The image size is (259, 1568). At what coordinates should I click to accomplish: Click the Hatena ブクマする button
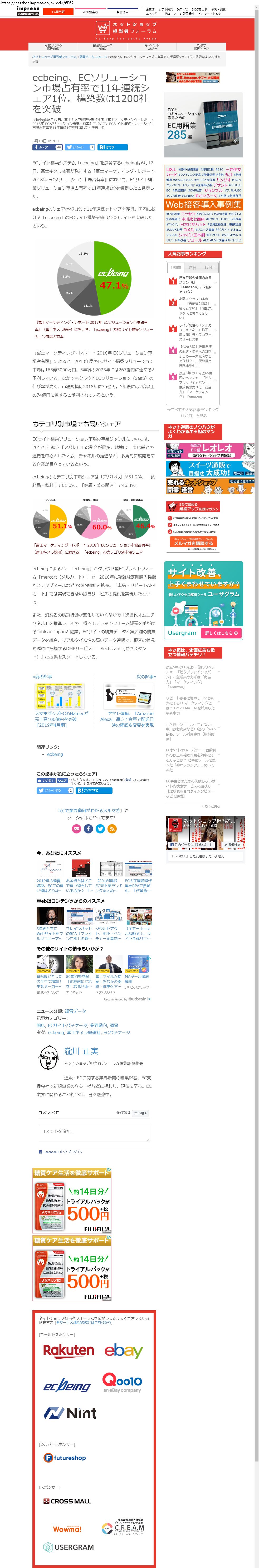click(94, 790)
